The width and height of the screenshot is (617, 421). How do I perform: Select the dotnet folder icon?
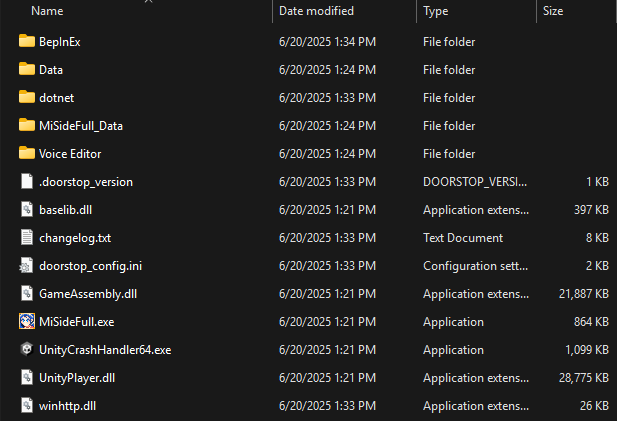(27, 98)
